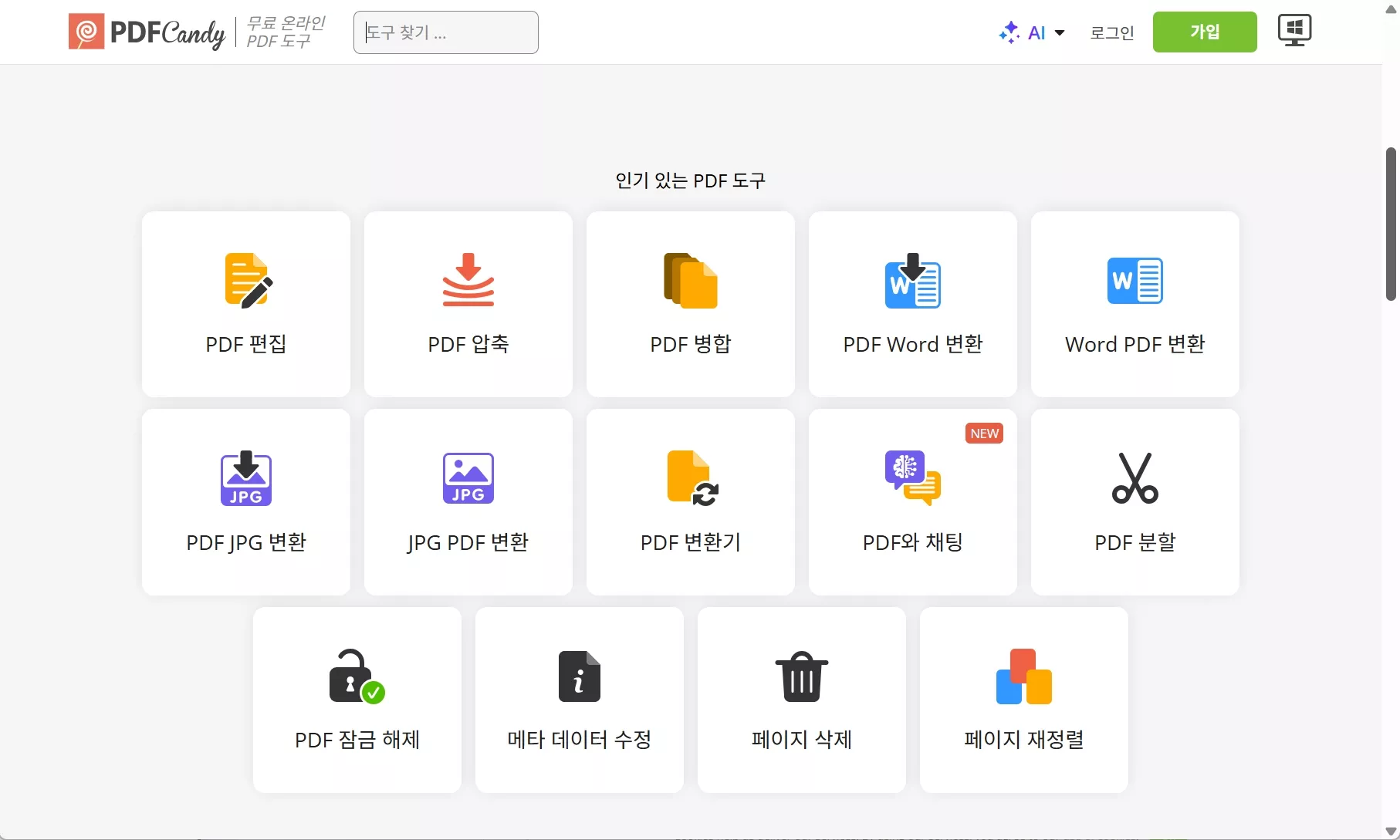Viewport: 1400px width, 840px height.
Task: Open the PDF와 채팅 chat icon
Action: click(x=913, y=478)
